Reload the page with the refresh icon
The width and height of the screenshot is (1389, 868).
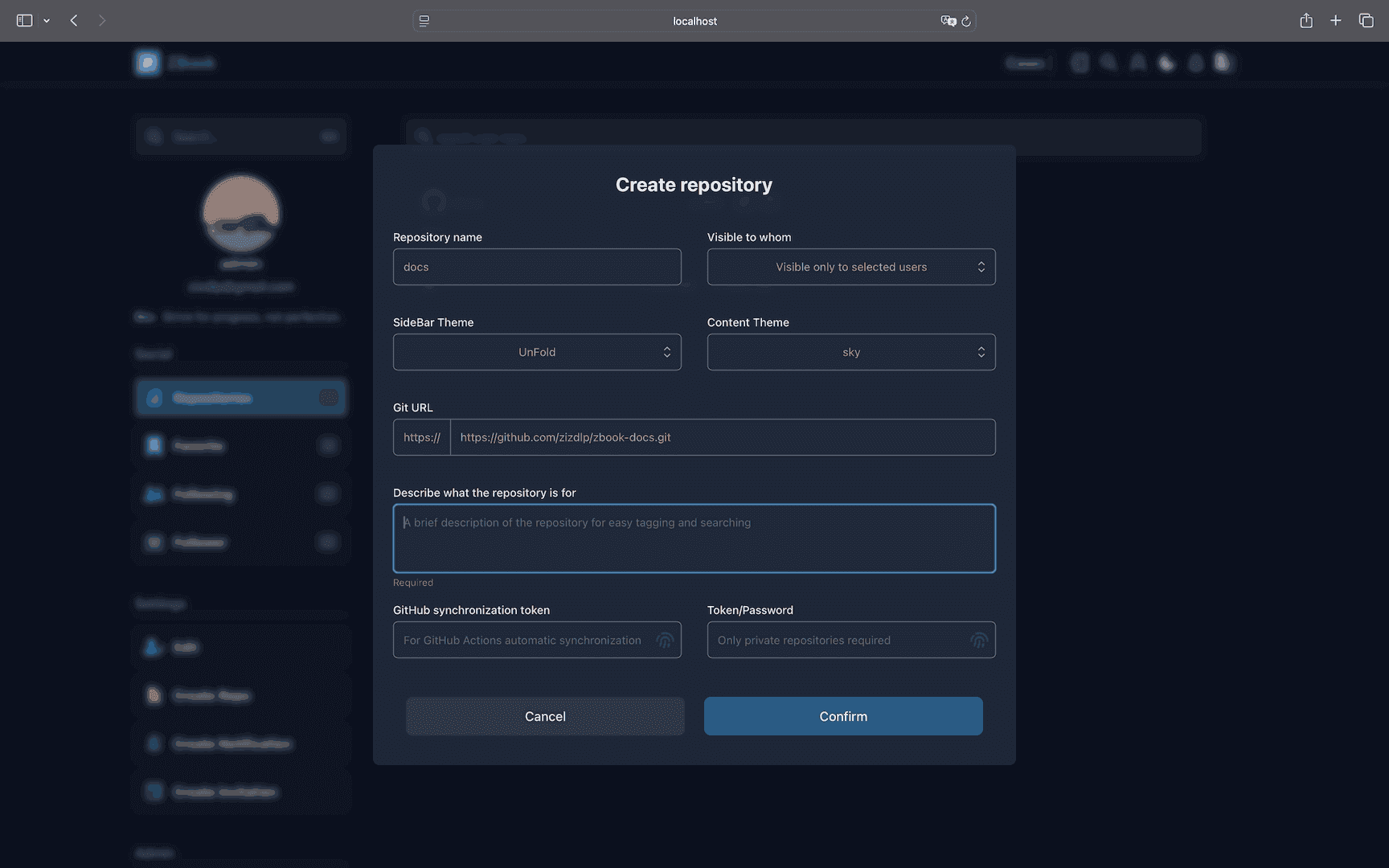pos(966,21)
